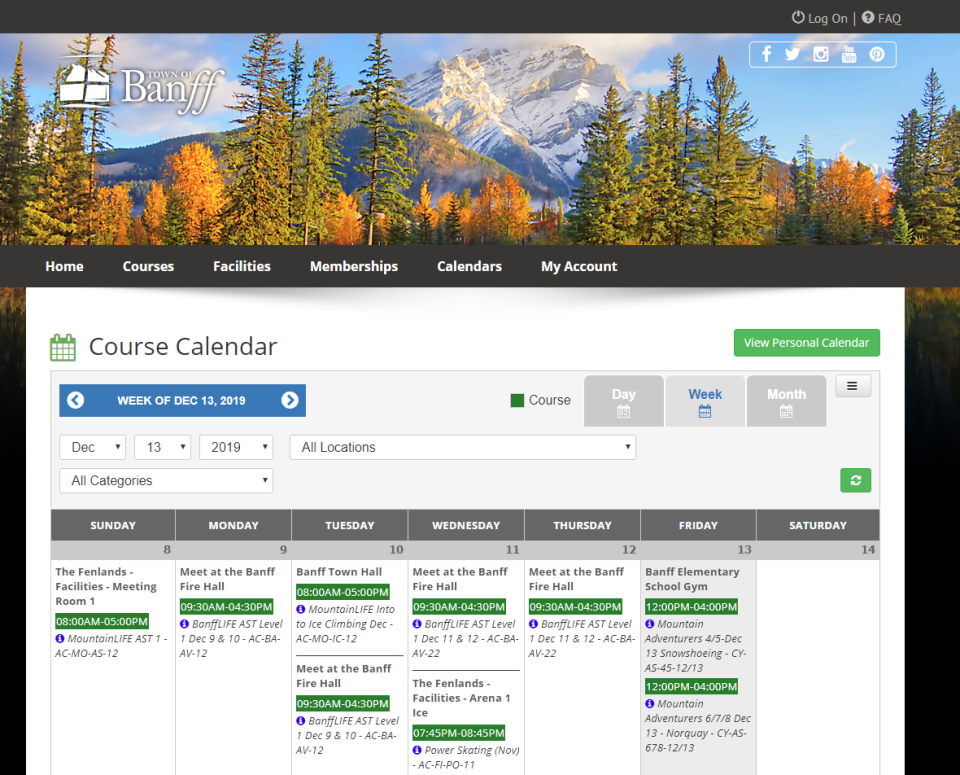960x775 pixels.
Task: Click View Personal Calendar button
Action: click(806, 343)
